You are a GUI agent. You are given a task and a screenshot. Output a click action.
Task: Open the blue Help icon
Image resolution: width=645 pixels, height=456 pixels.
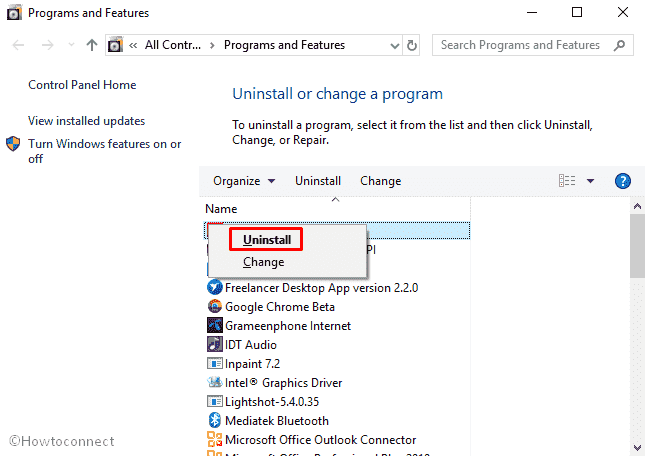(x=623, y=181)
